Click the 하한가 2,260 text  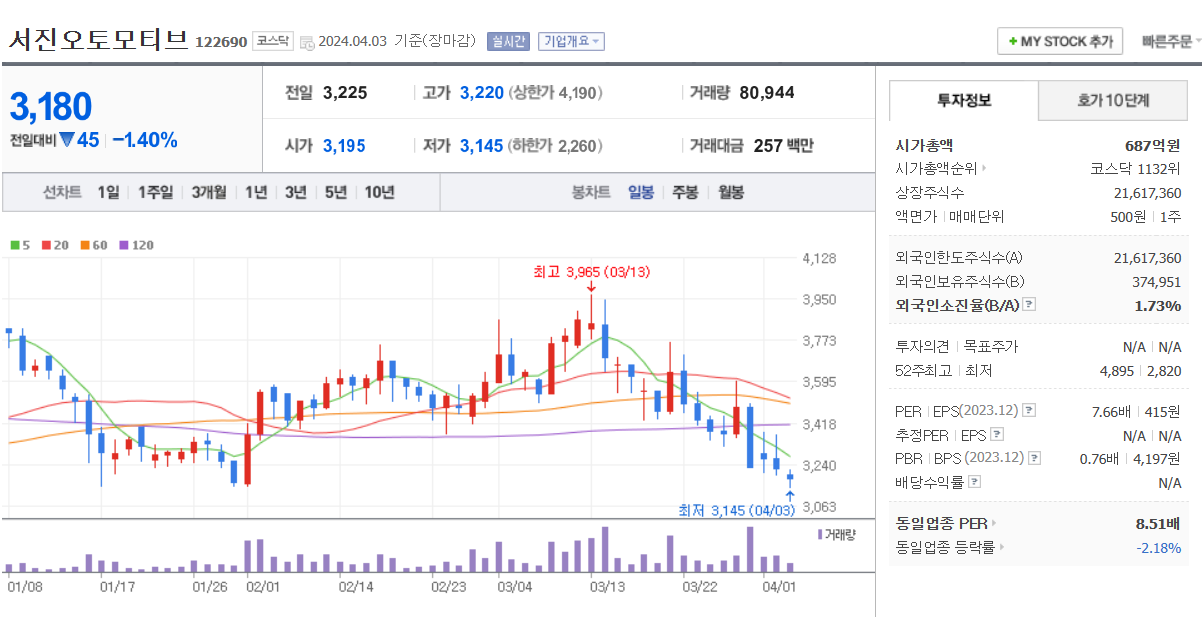[x=556, y=146]
